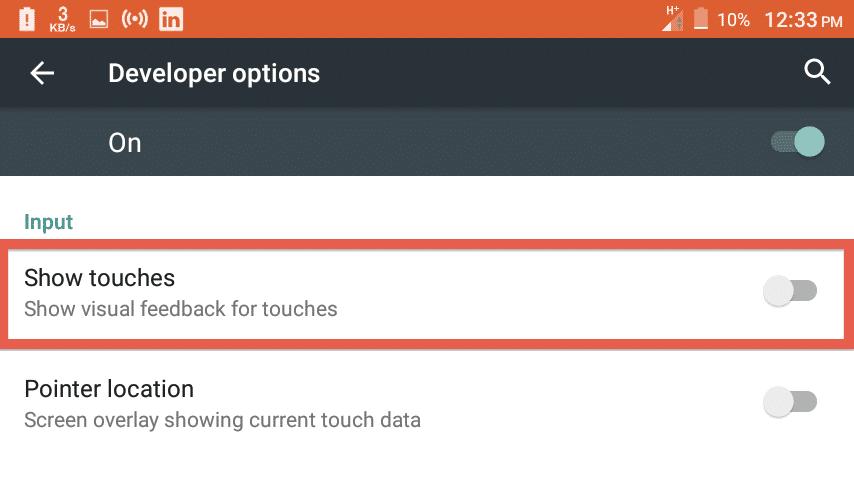Tap the battery level icon near 10%
Image resolution: width=854 pixels, height=480 pixels.
[701, 19]
